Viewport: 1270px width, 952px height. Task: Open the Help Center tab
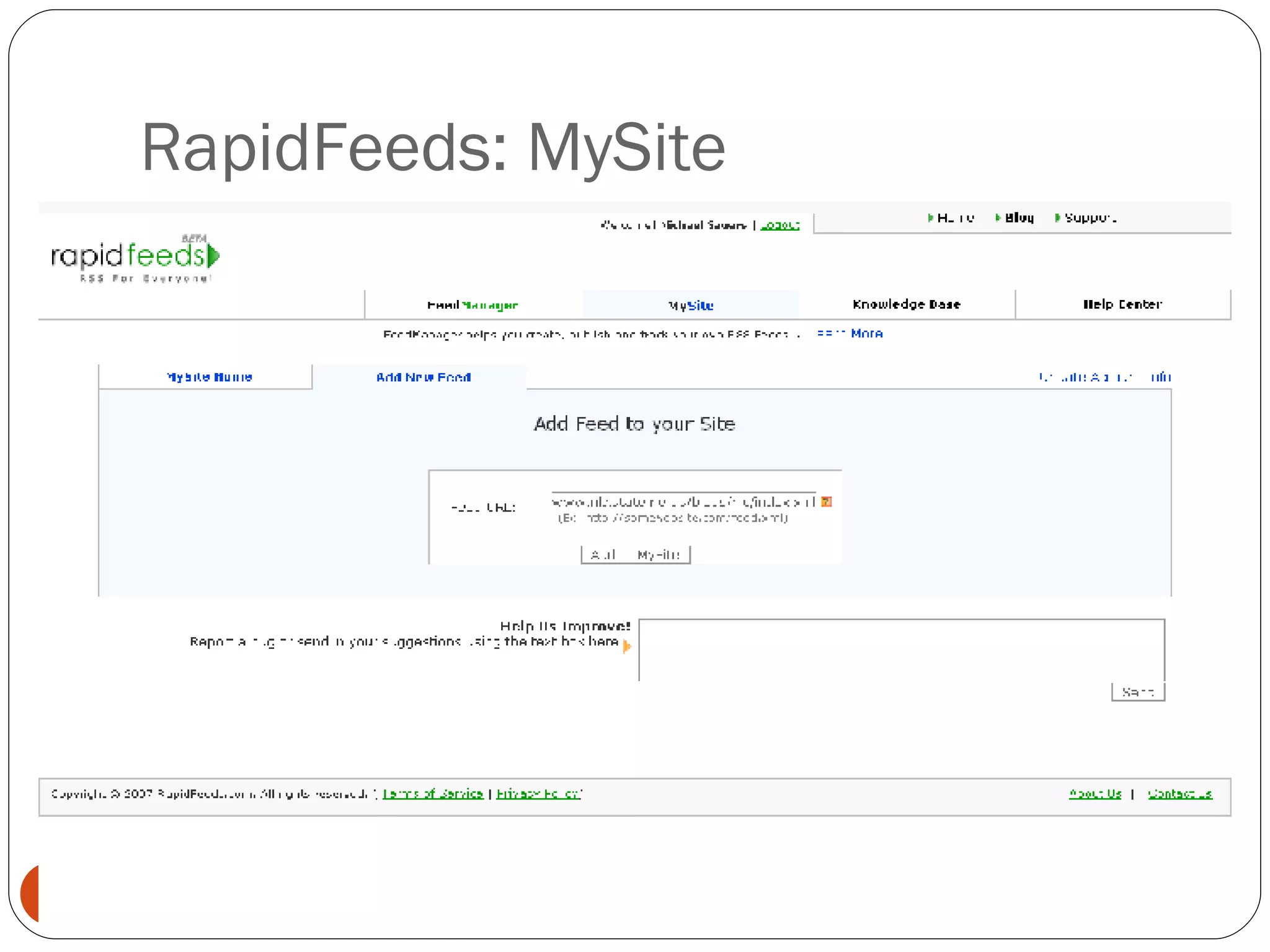click(x=1122, y=304)
